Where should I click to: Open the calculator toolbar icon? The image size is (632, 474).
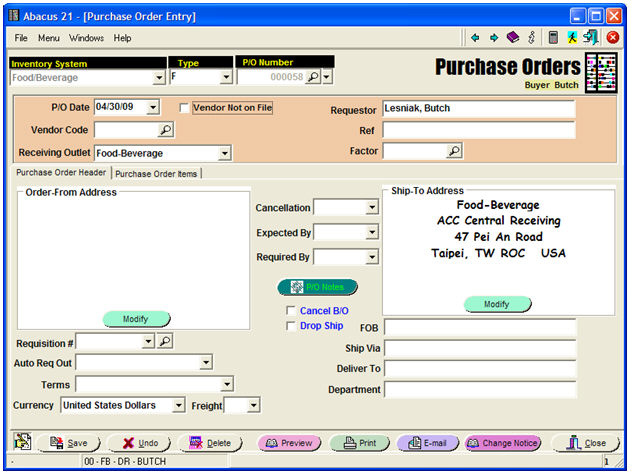(x=553, y=38)
